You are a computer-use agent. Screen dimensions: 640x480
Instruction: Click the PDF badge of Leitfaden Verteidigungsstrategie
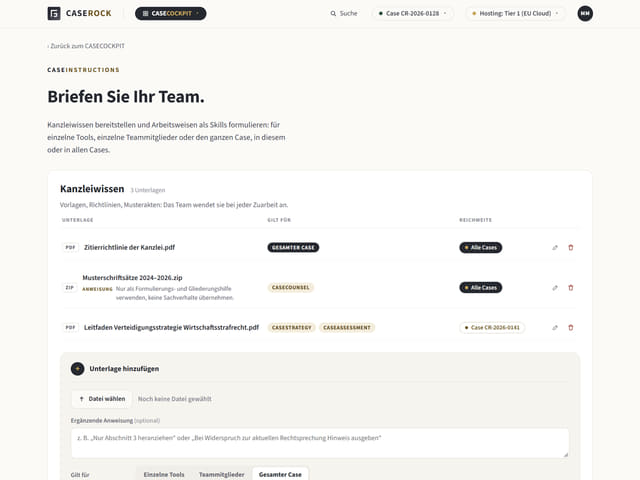[x=70, y=327]
